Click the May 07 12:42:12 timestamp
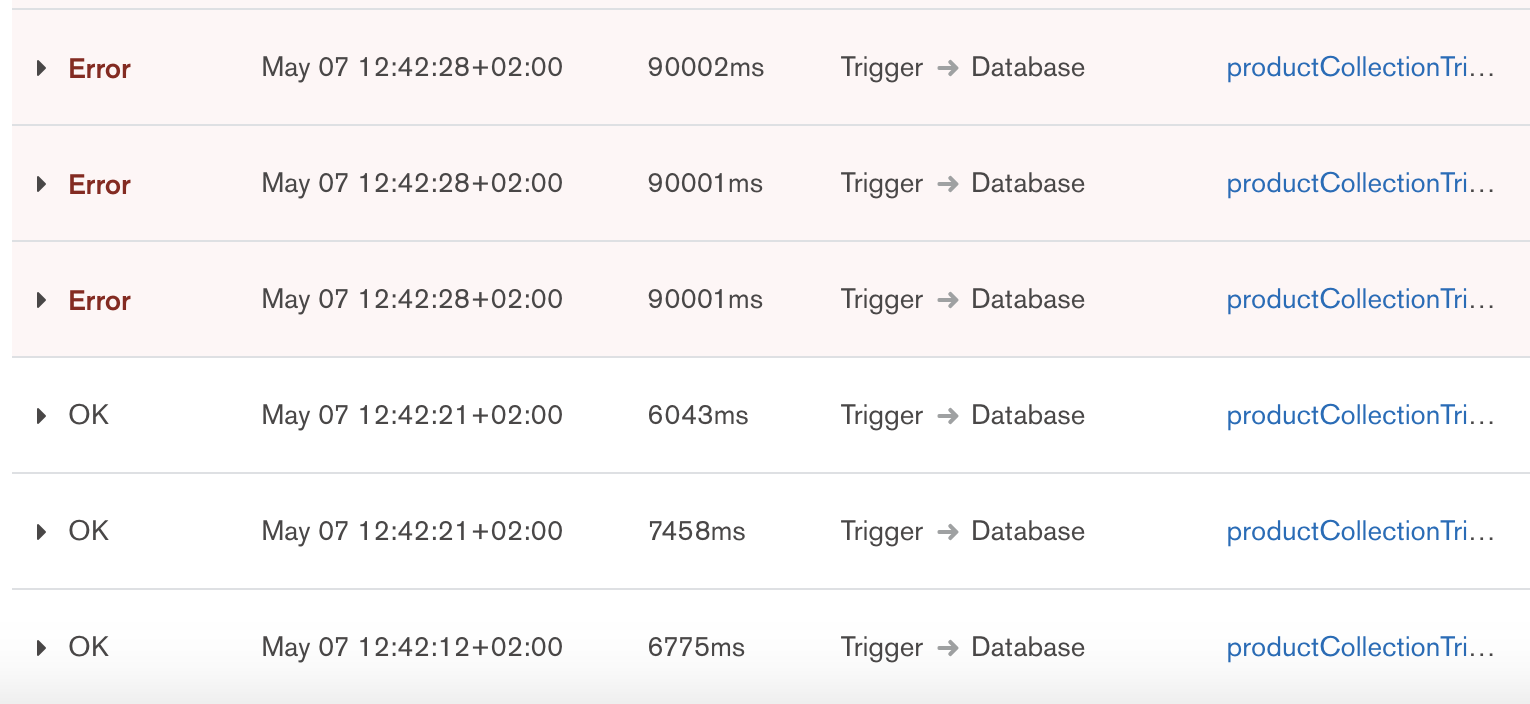This screenshot has height=704, width=1530. (412, 648)
